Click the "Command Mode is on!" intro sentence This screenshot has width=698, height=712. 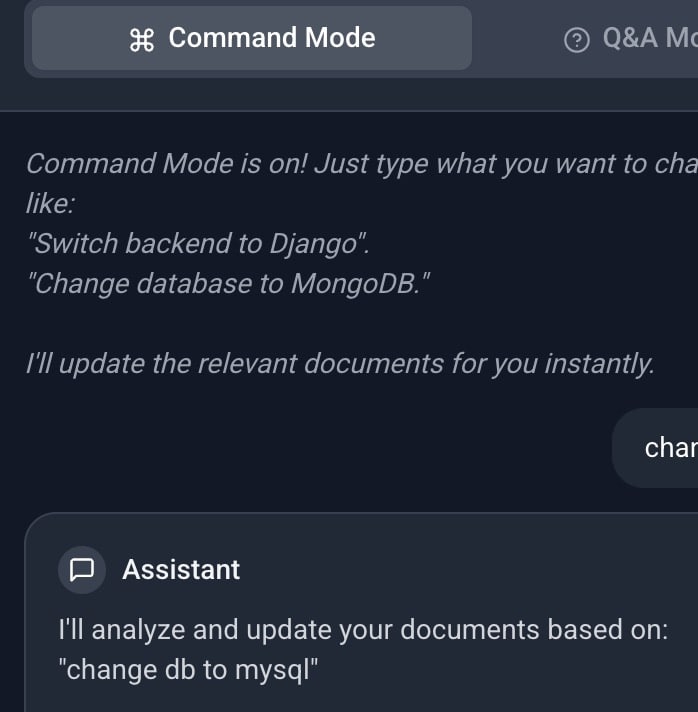click(x=168, y=164)
